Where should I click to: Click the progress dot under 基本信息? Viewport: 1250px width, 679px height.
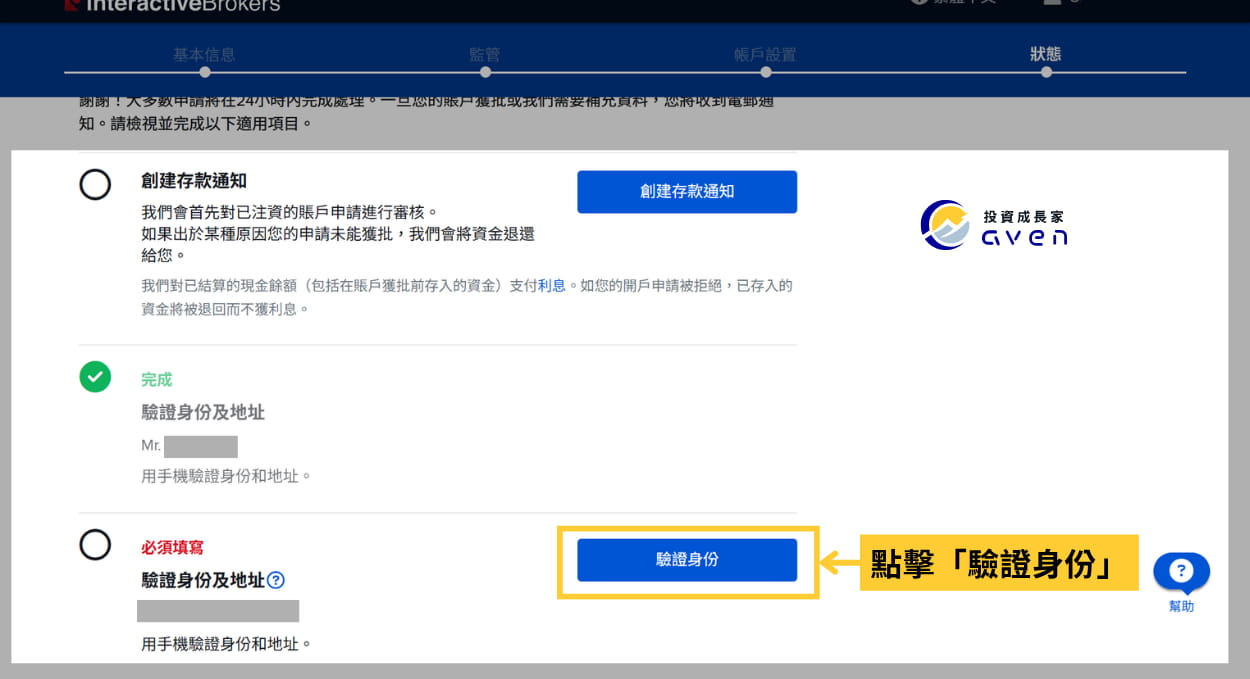(x=204, y=72)
